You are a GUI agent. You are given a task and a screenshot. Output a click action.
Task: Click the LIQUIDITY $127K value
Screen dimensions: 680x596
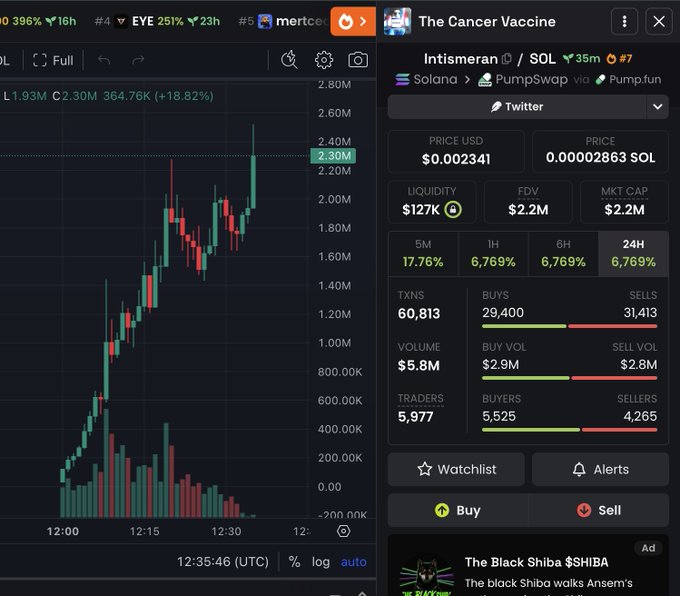pos(421,210)
